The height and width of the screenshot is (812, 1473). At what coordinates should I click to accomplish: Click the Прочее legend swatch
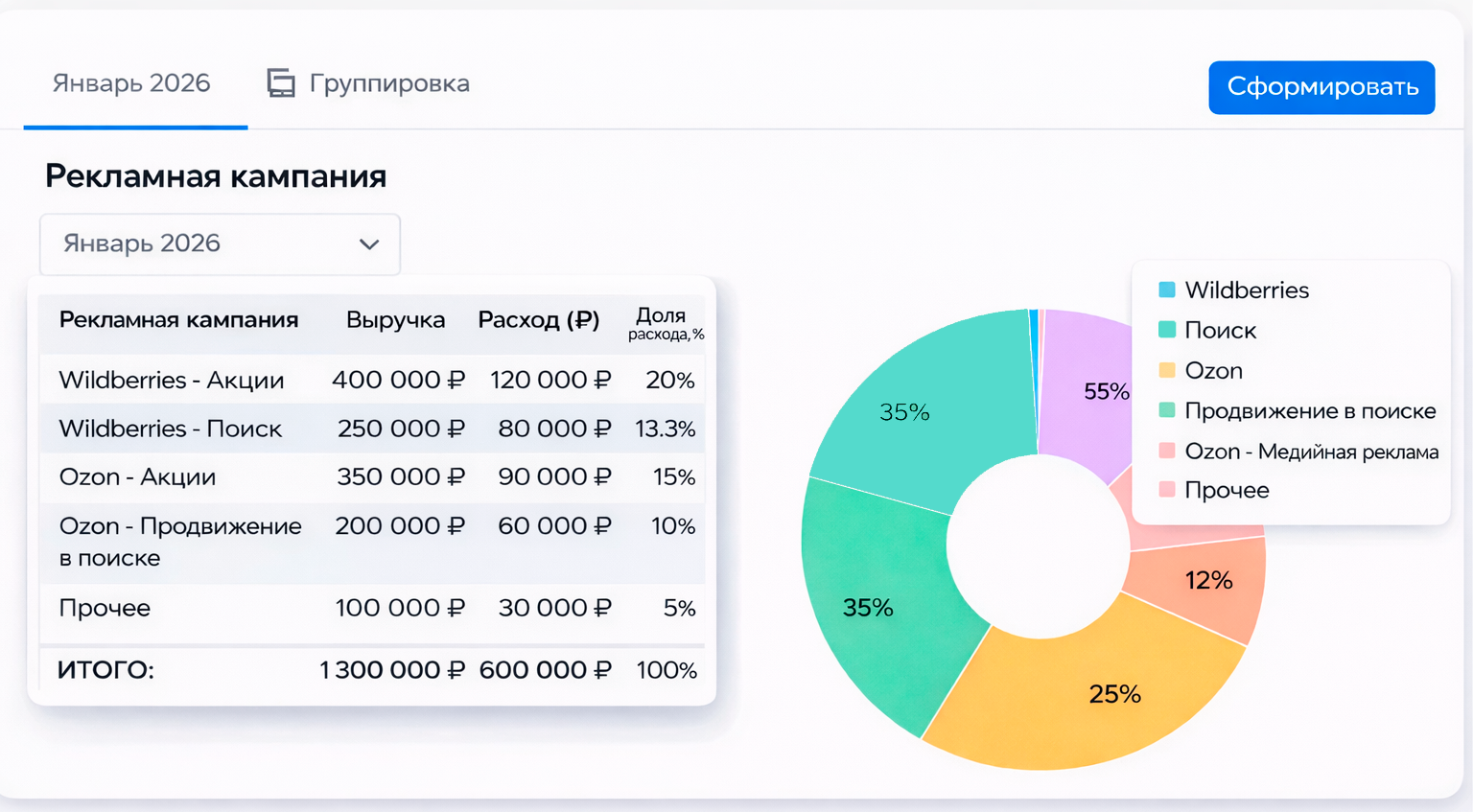coord(1167,490)
